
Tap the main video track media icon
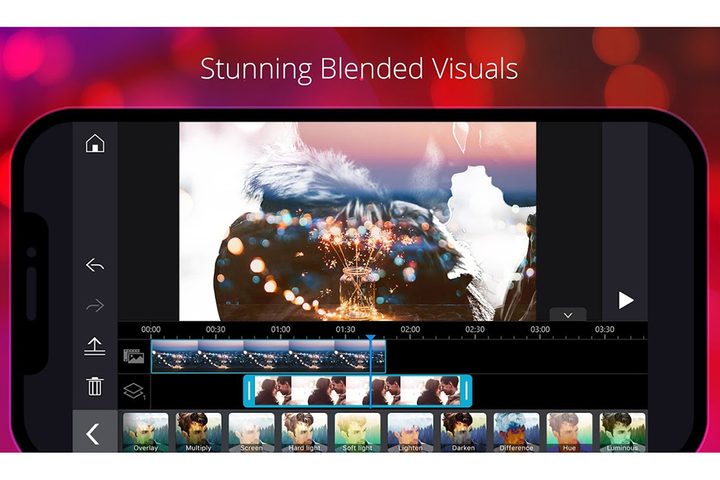point(134,356)
